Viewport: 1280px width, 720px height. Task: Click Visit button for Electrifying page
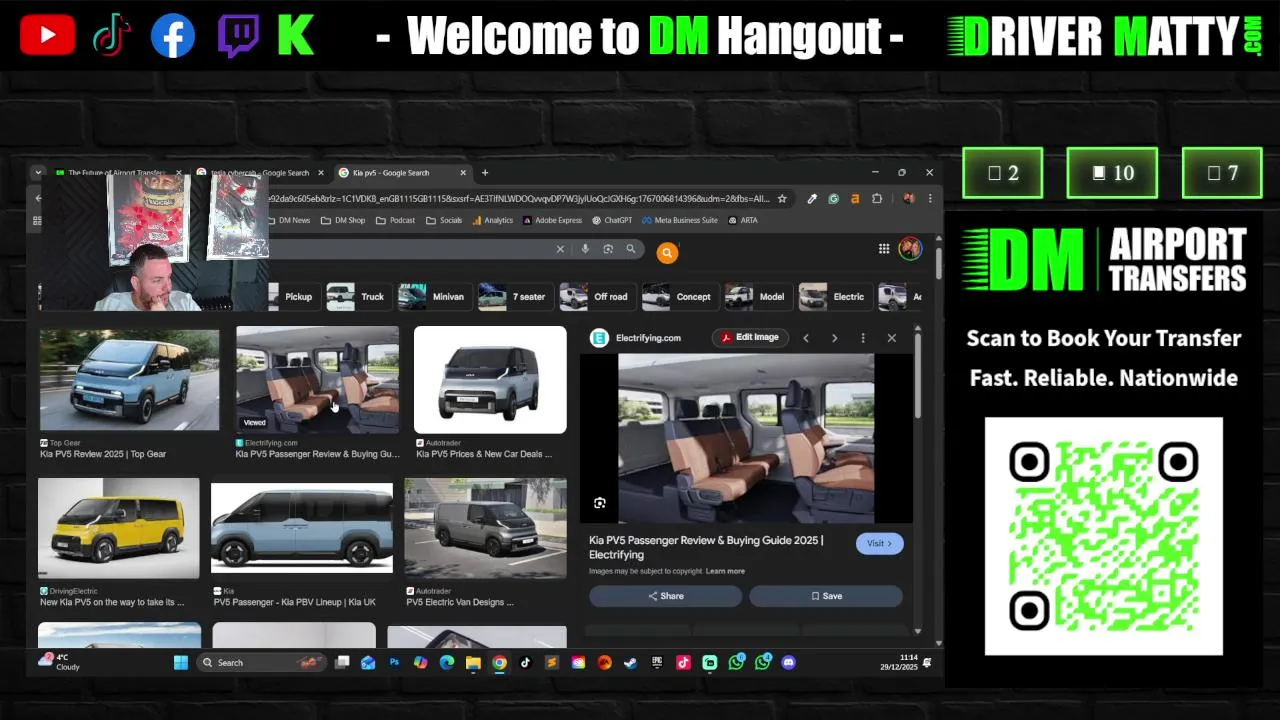[880, 543]
